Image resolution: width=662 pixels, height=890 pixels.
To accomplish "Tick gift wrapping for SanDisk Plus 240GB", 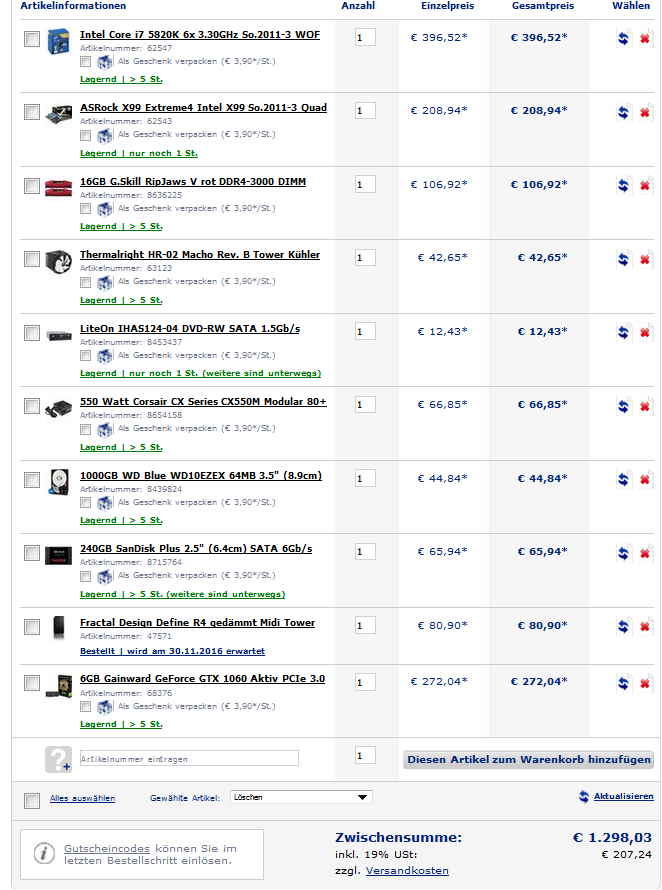I will tap(85, 577).
